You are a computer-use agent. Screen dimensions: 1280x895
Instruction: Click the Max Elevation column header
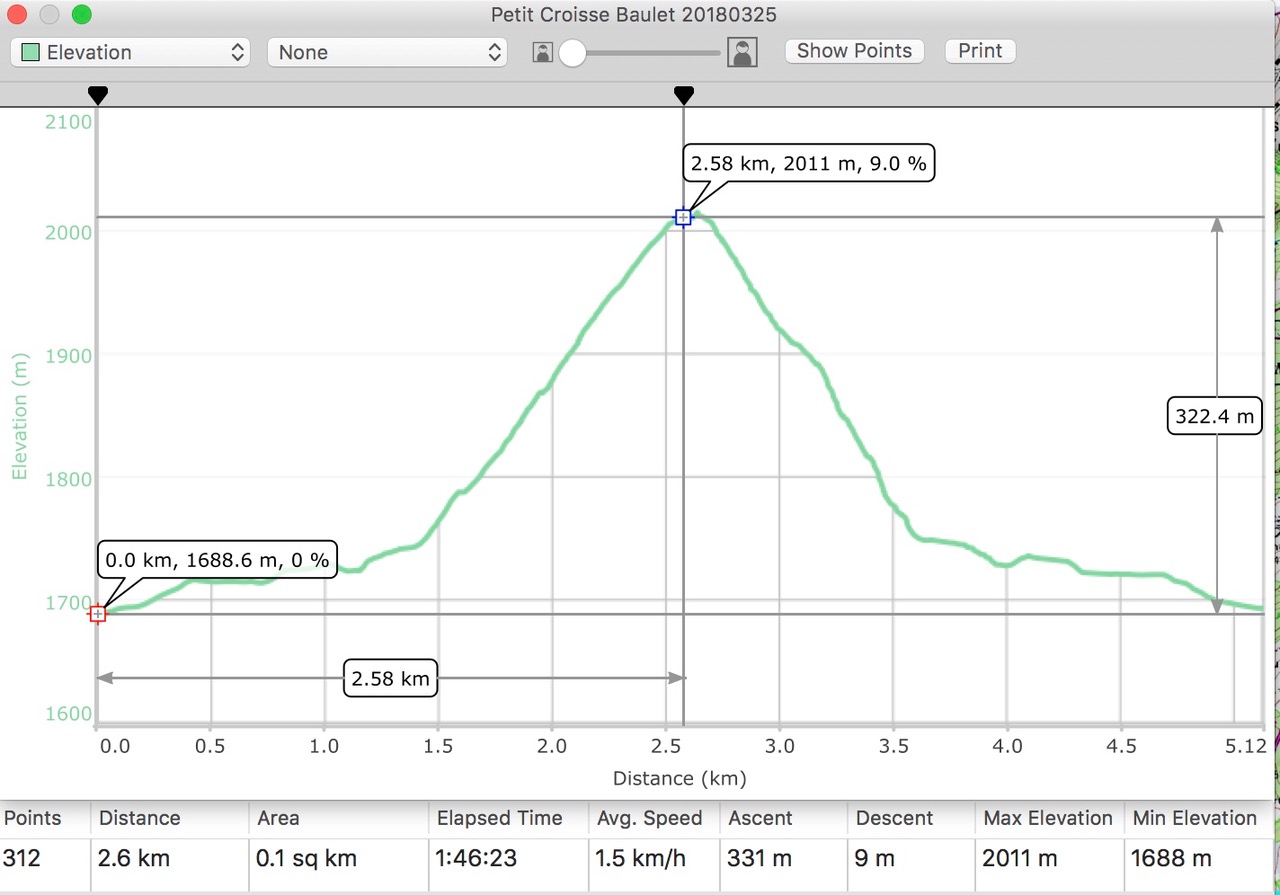tap(1047, 818)
